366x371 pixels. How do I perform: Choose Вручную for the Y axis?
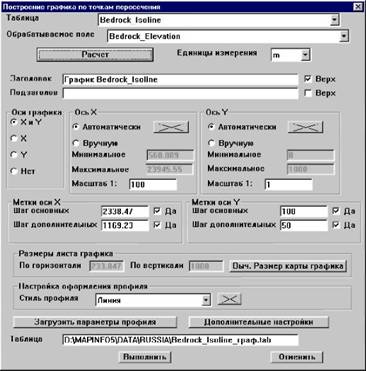click(x=211, y=143)
